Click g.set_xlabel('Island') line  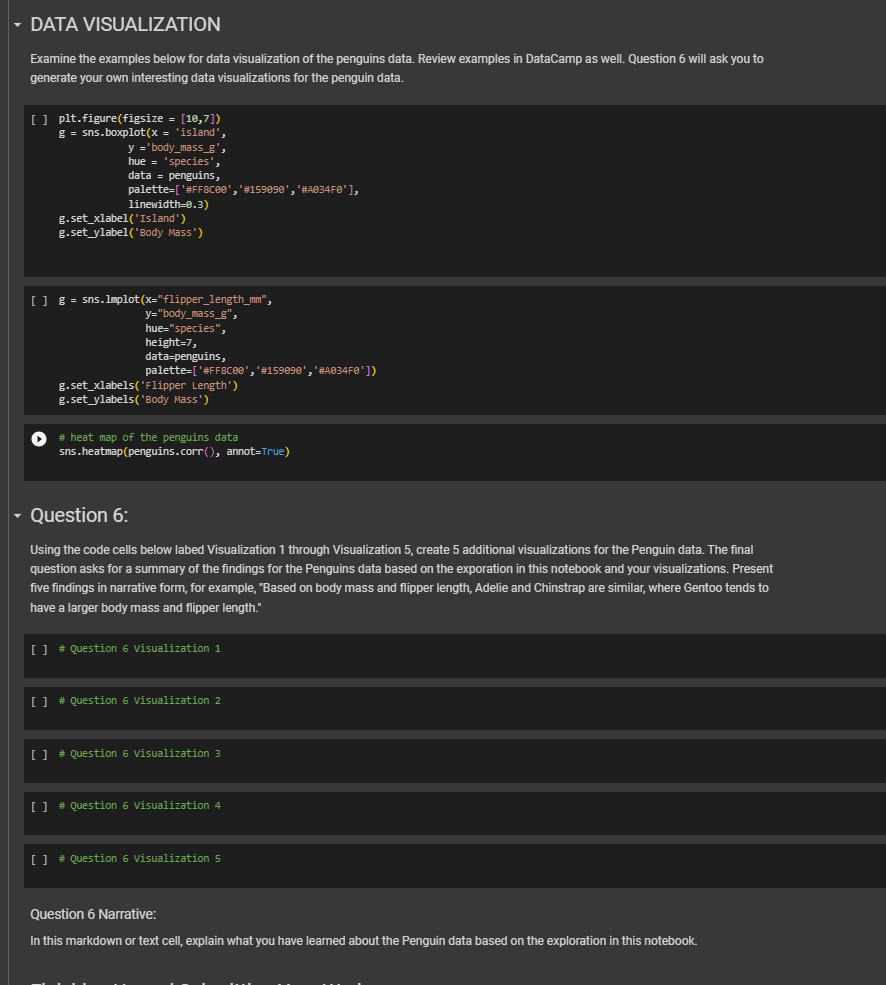click(x=122, y=219)
